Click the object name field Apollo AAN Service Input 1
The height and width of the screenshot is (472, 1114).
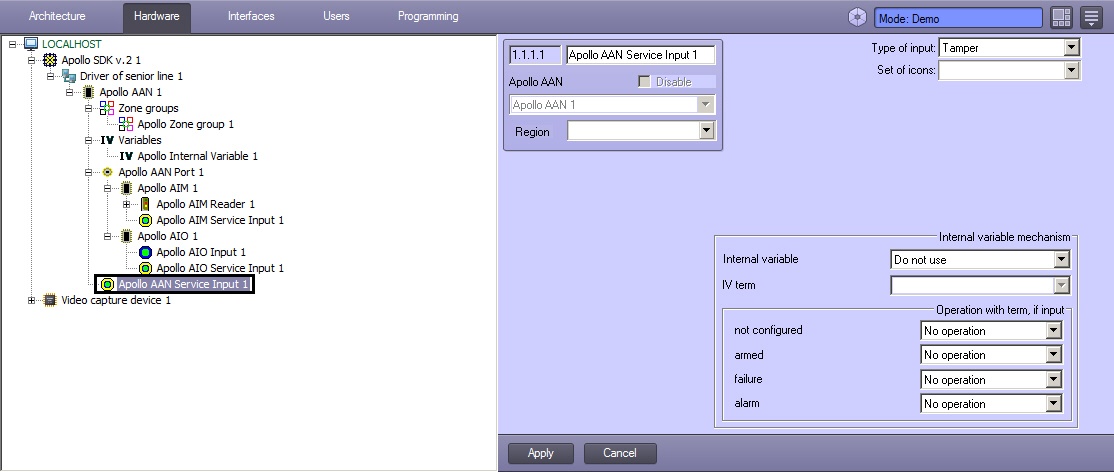640,55
